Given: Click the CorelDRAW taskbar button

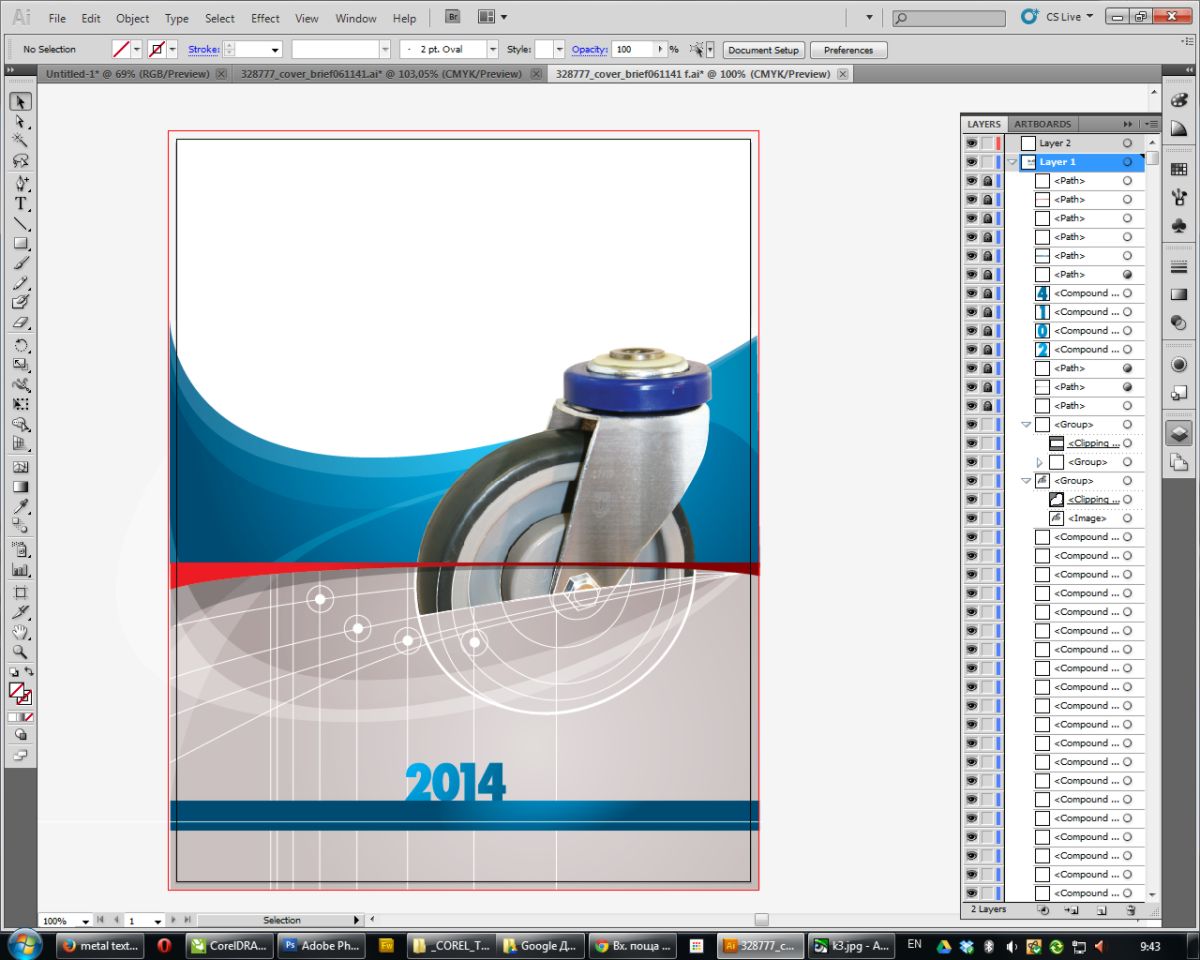Looking at the screenshot, I should [230, 945].
